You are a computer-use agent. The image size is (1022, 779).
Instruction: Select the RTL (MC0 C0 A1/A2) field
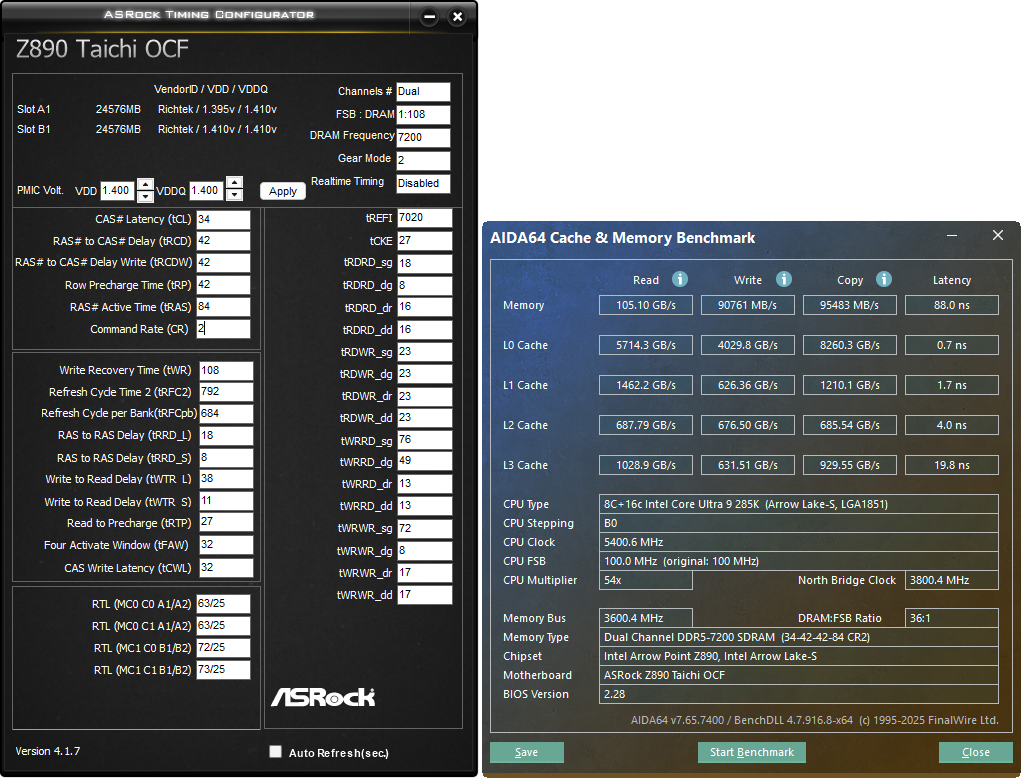click(223, 604)
